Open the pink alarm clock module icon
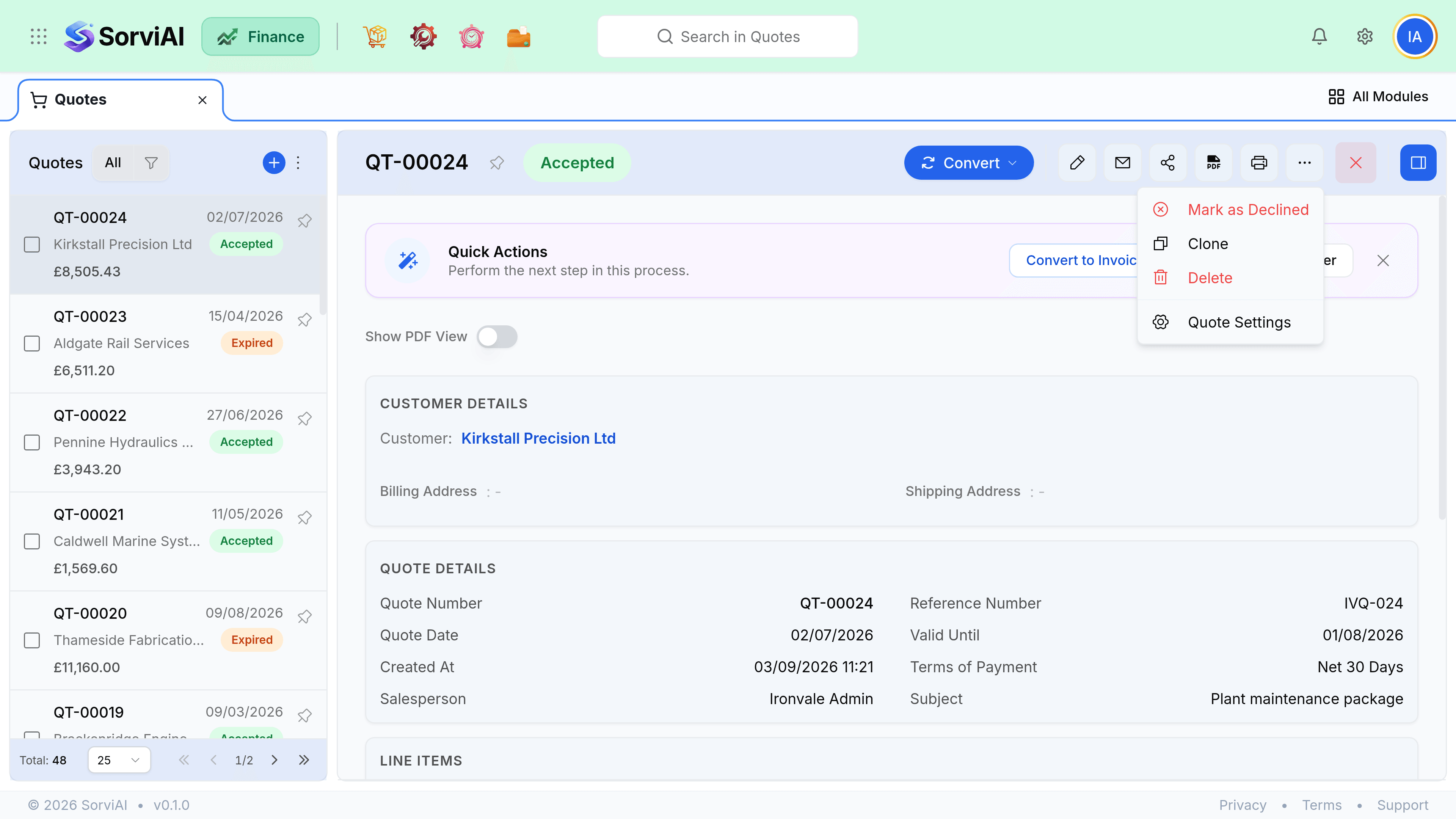This screenshot has height=819, width=1456. tap(471, 37)
